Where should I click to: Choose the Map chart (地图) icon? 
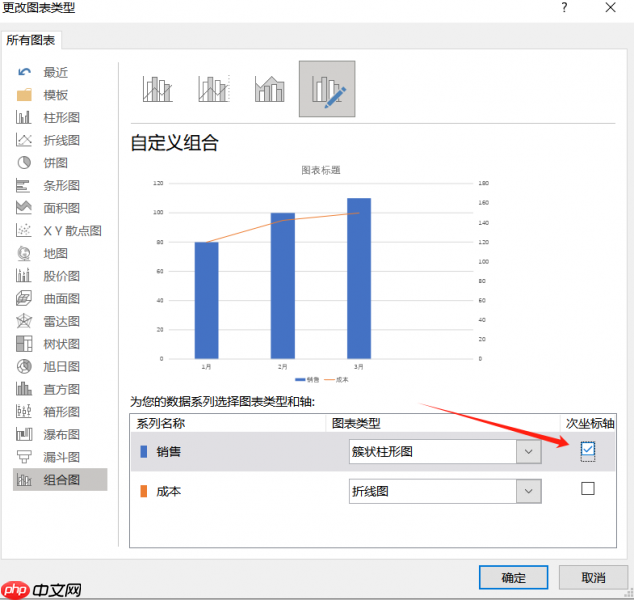point(24,254)
